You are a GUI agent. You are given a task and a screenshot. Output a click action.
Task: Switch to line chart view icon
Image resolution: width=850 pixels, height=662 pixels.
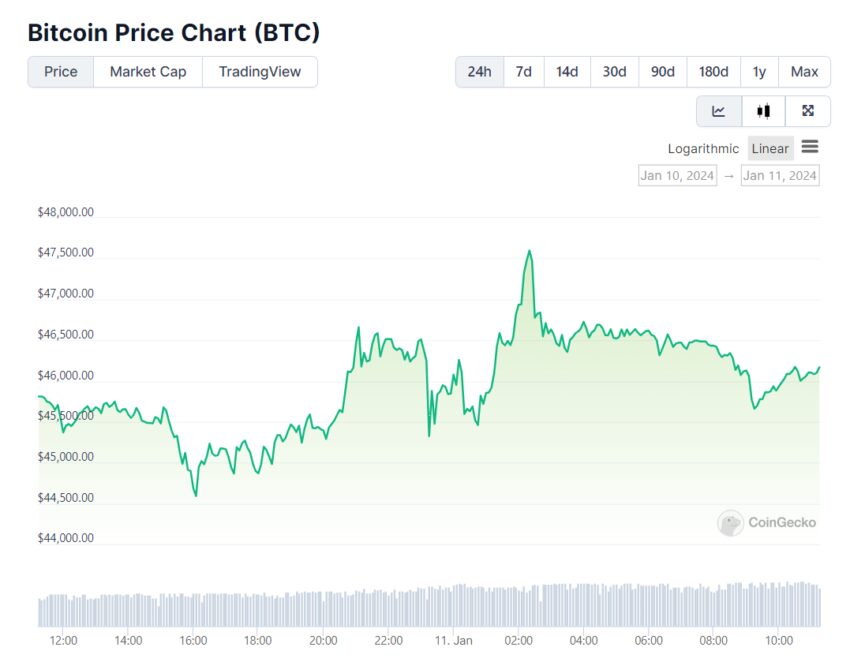(719, 111)
